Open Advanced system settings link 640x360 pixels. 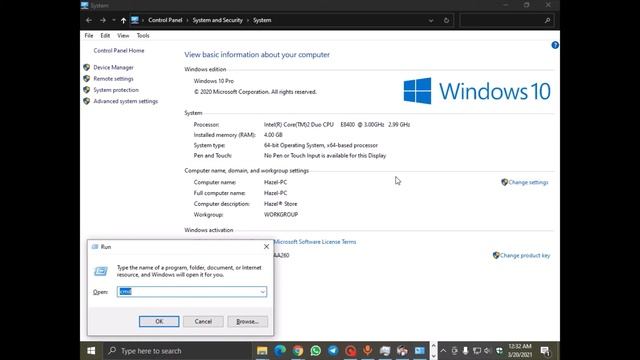point(125,101)
